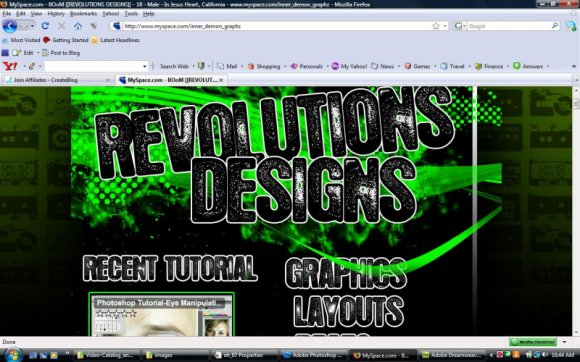Open the File menu

pyautogui.click(x=7, y=14)
